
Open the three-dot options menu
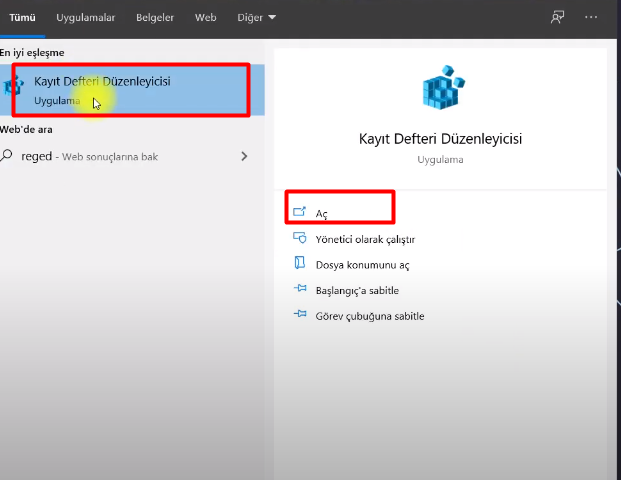pyautogui.click(x=591, y=17)
